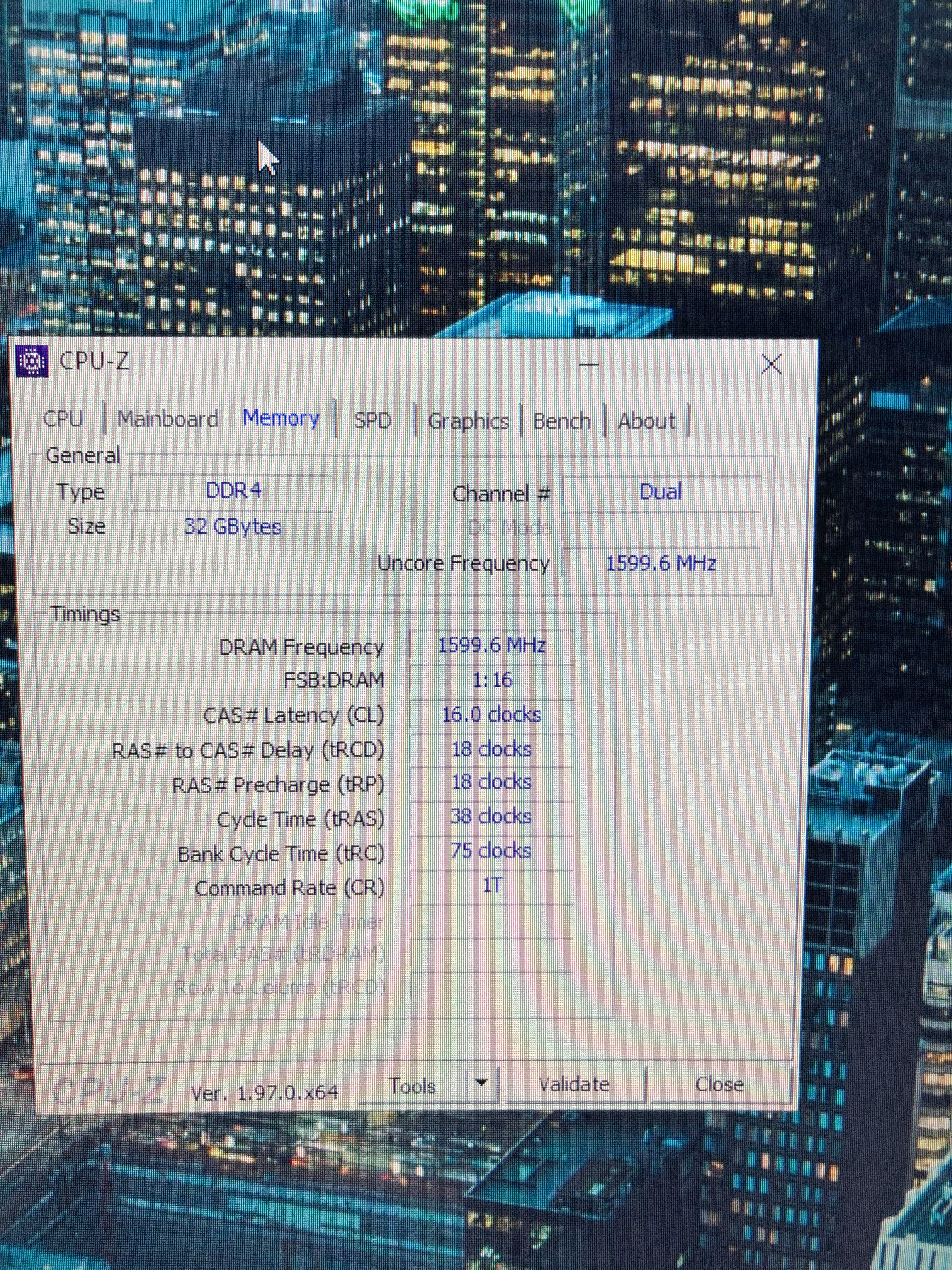Viewport: 952px width, 1270px height.
Task: Click the CPU-Z title bar icon
Action: (x=32, y=362)
